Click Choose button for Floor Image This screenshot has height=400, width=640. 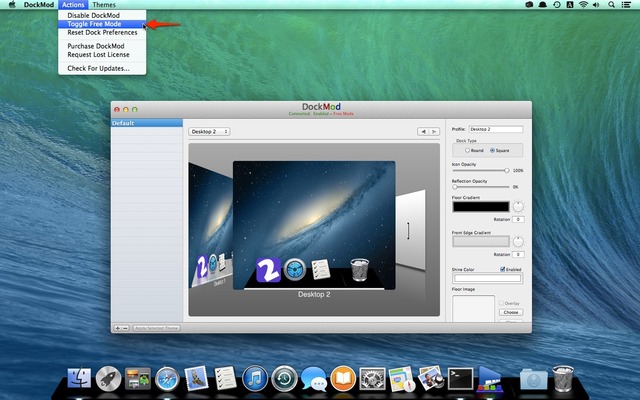[x=511, y=312]
